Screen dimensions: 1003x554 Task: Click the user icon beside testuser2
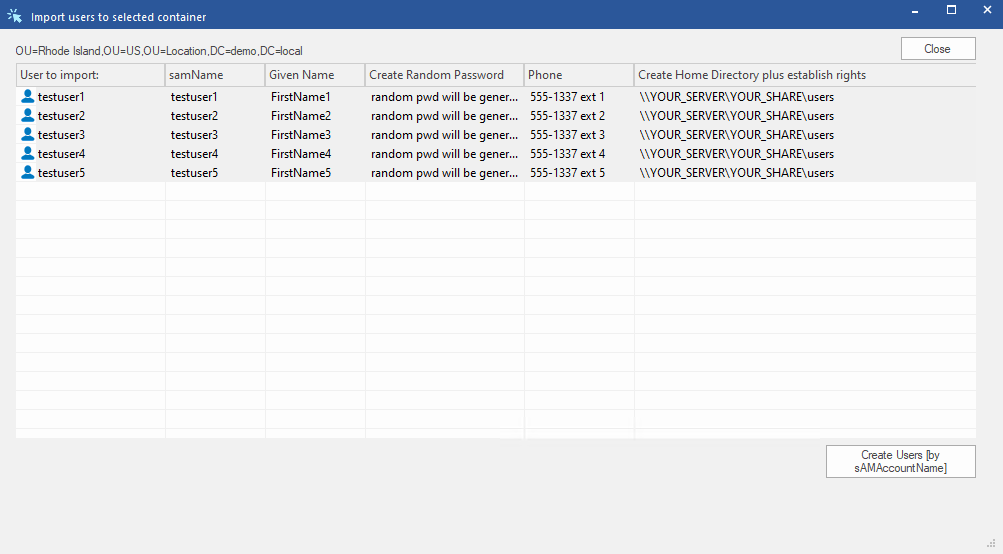[28, 116]
